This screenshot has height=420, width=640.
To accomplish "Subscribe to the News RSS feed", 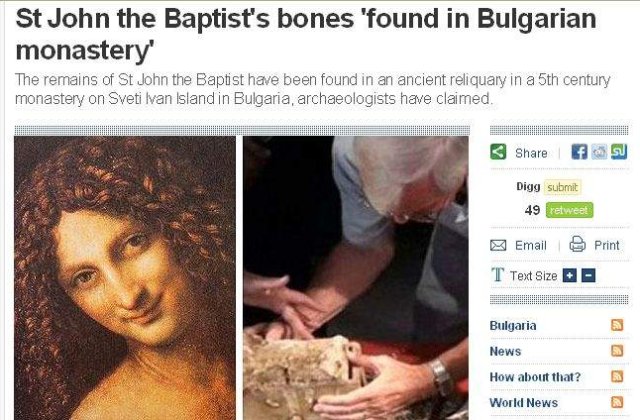I will click(x=617, y=351).
